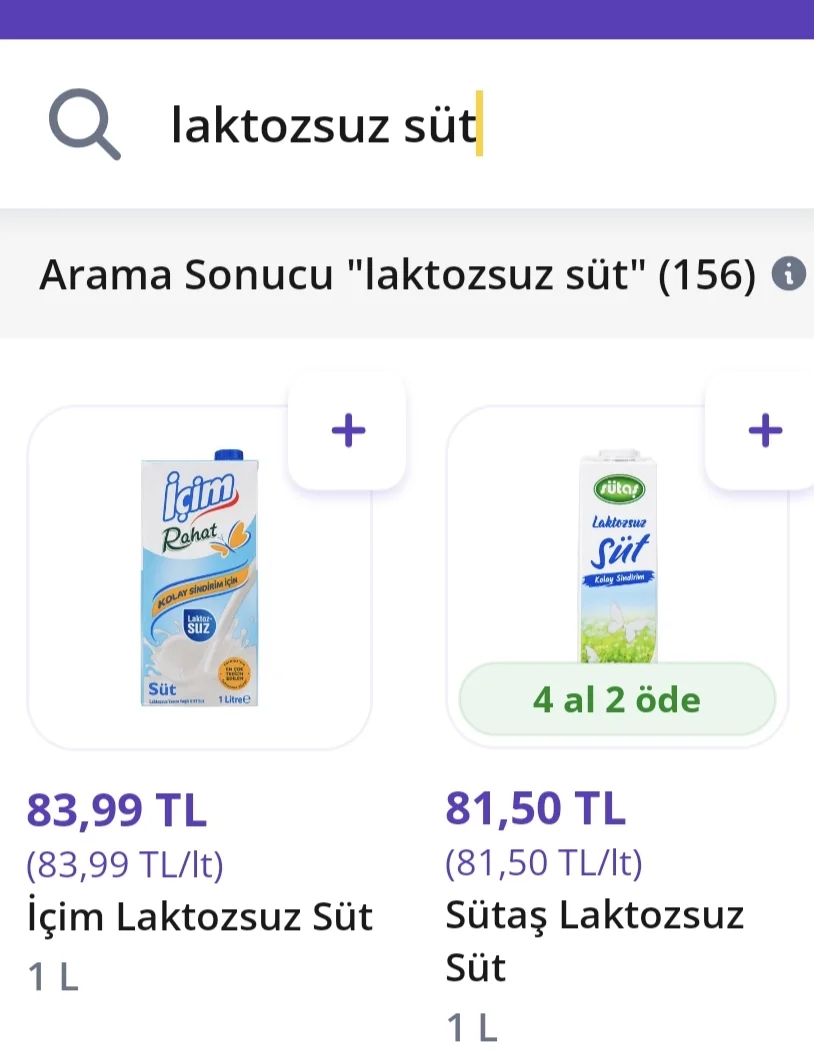Screen dimensions: 814x1060
Task: Tap the 83,99 TL/lt unit price
Action: click(125, 865)
